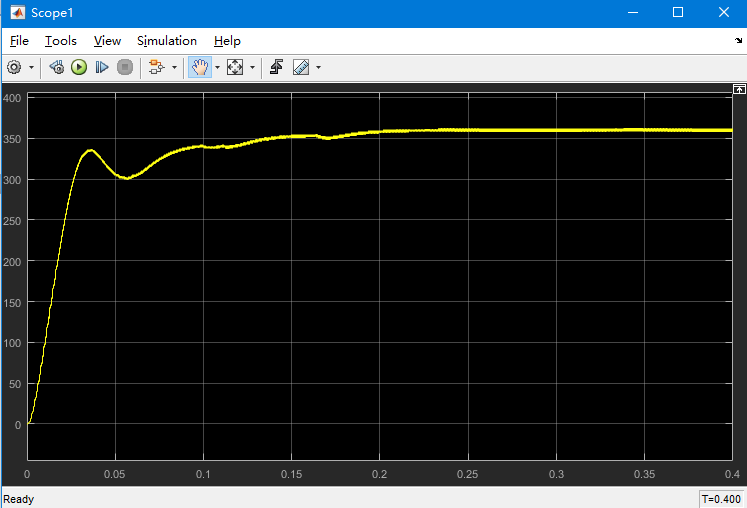This screenshot has height=508, width=747.
Task: Open the Configuration Properties gear icon
Action: point(14,67)
